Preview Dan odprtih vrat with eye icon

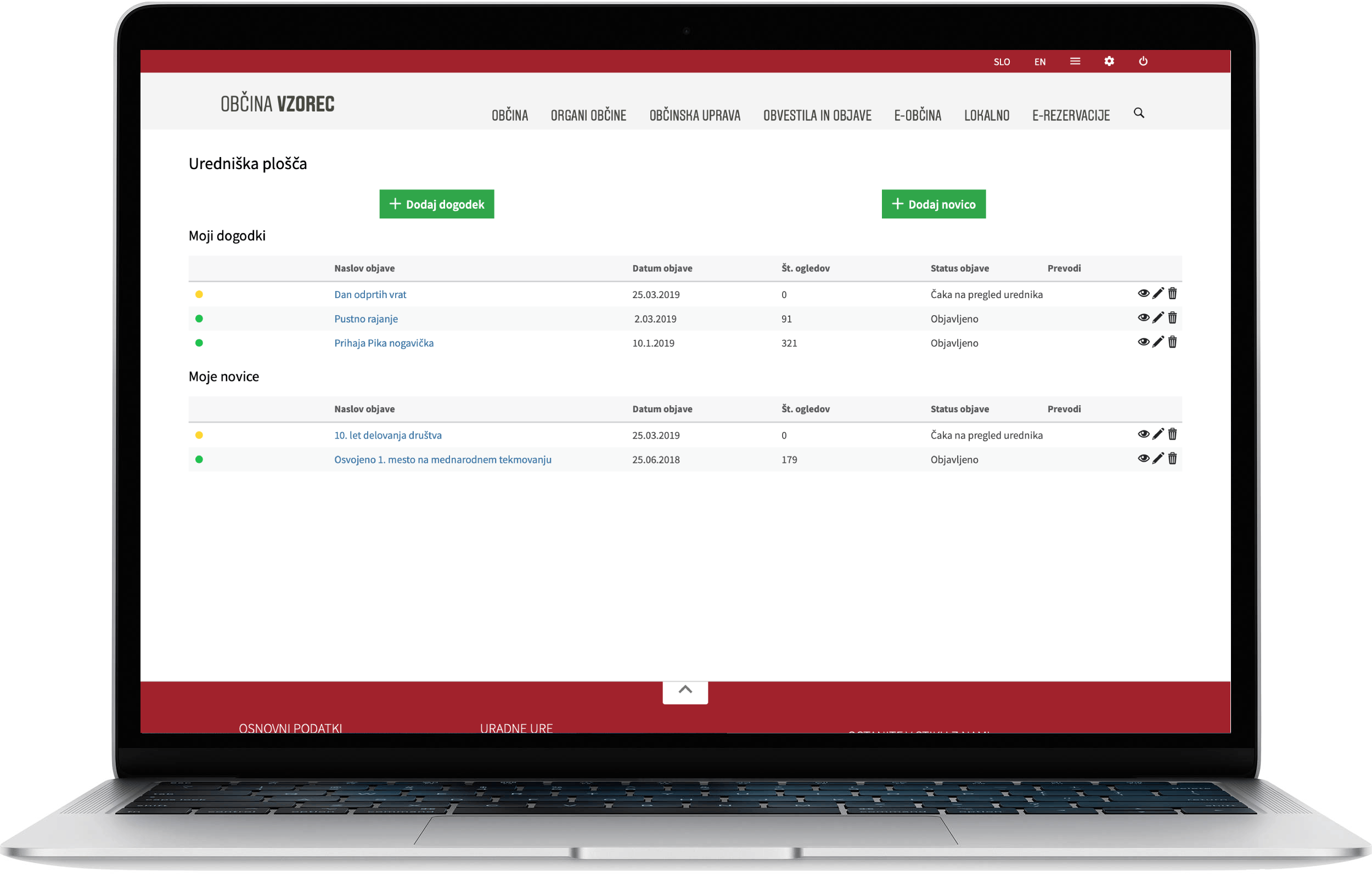point(1143,294)
